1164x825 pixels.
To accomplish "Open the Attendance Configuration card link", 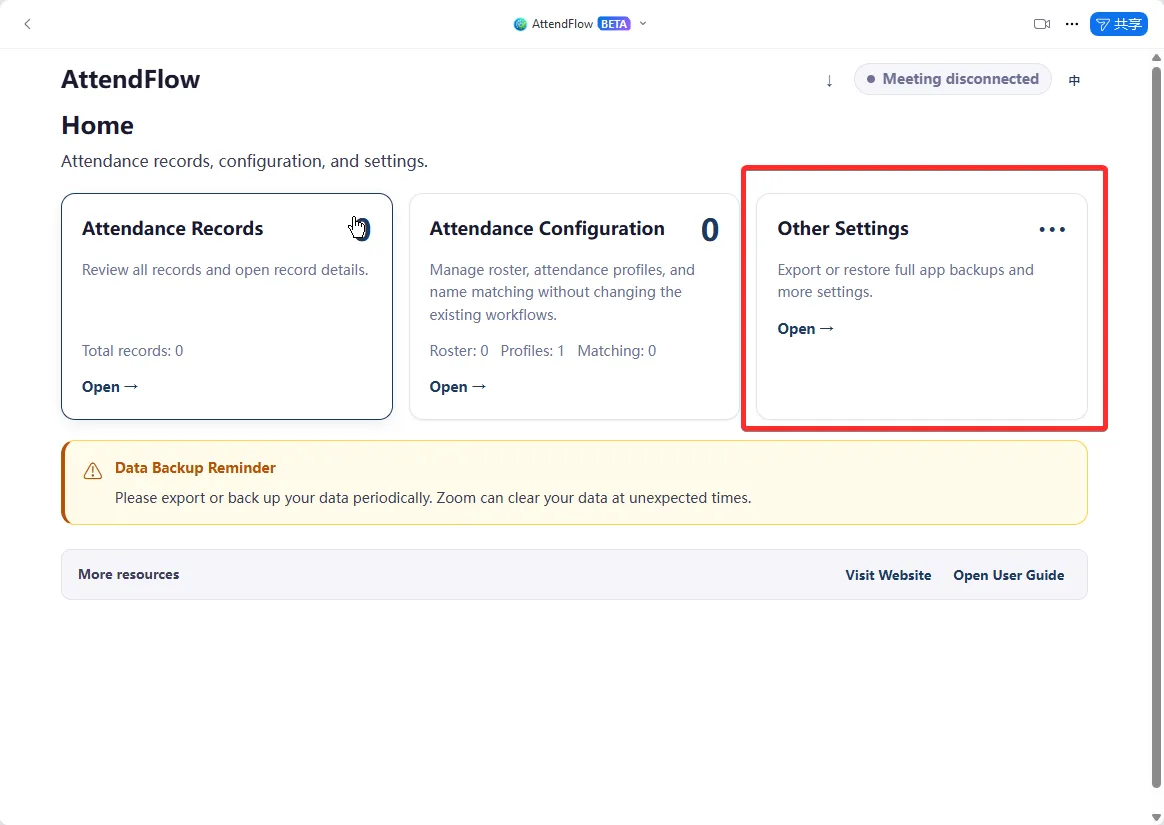I will 457,387.
